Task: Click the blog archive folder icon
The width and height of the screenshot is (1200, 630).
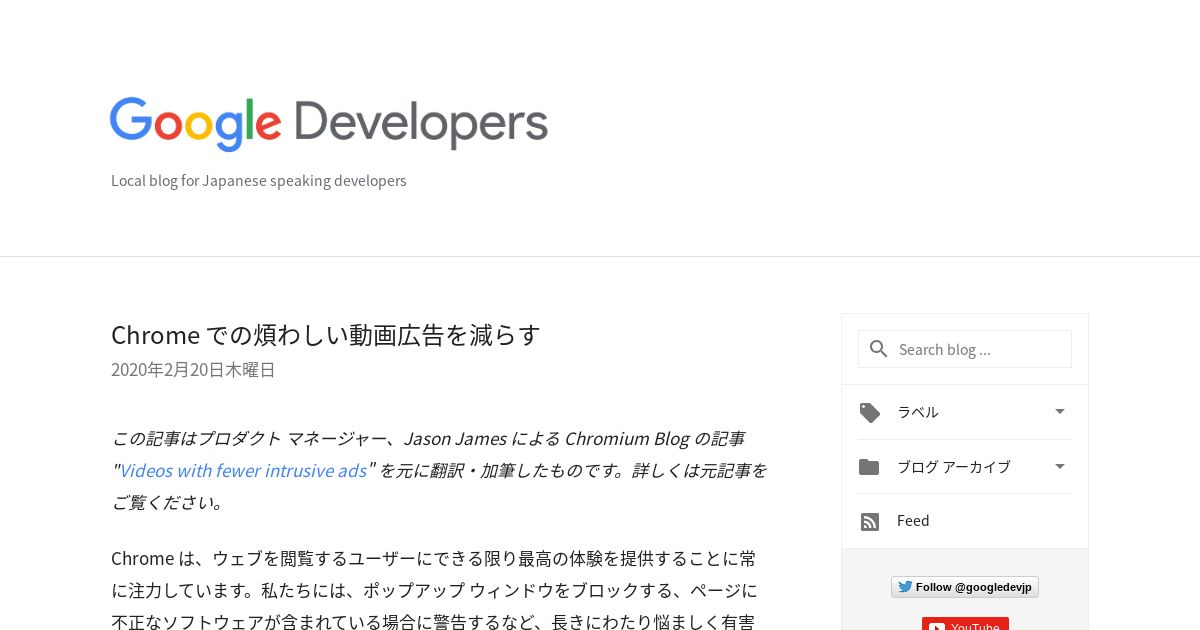Action: (x=869, y=467)
